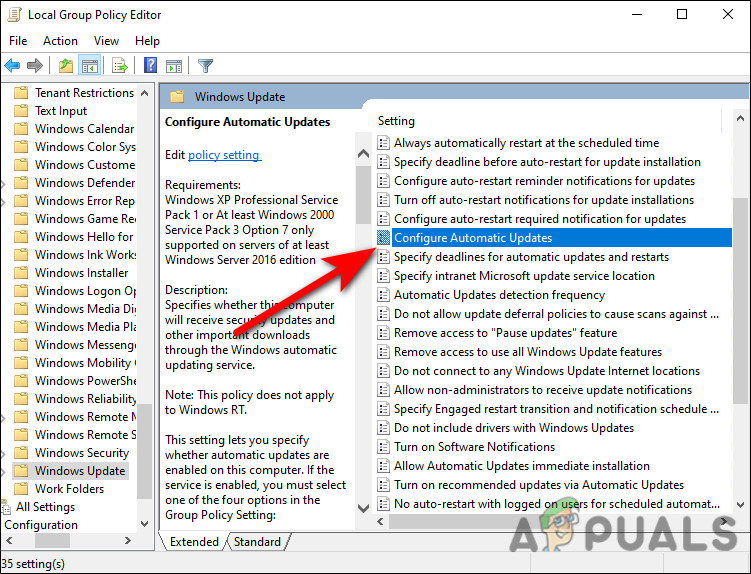Toggle the Show/Hide Action Pane icon
Image resolution: width=751 pixels, height=574 pixels.
coord(174,66)
